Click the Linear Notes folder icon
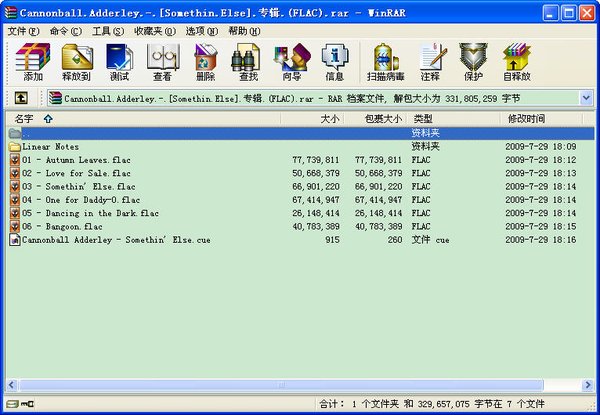This screenshot has height=415, width=600. coord(15,146)
